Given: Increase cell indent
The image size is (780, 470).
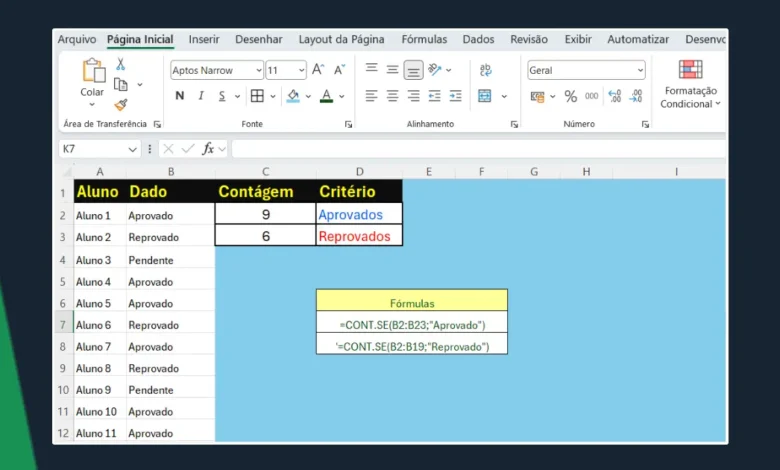Looking at the screenshot, I should (x=455, y=95).
